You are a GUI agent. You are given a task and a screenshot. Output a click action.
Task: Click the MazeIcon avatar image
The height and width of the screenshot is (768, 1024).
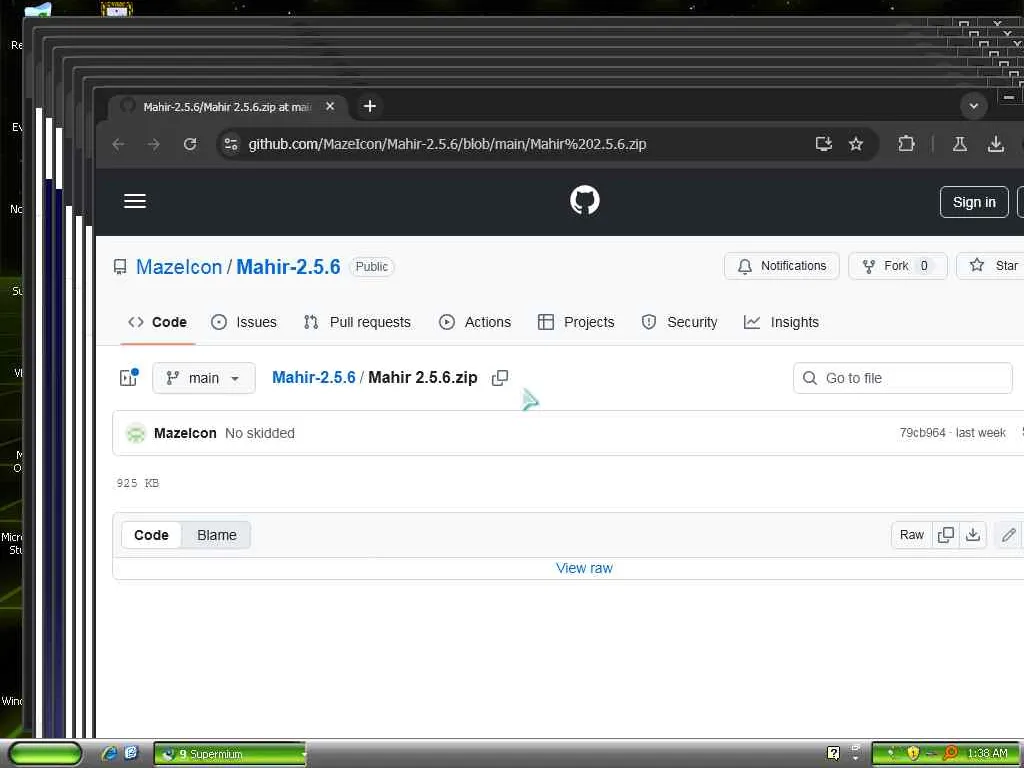136,433
